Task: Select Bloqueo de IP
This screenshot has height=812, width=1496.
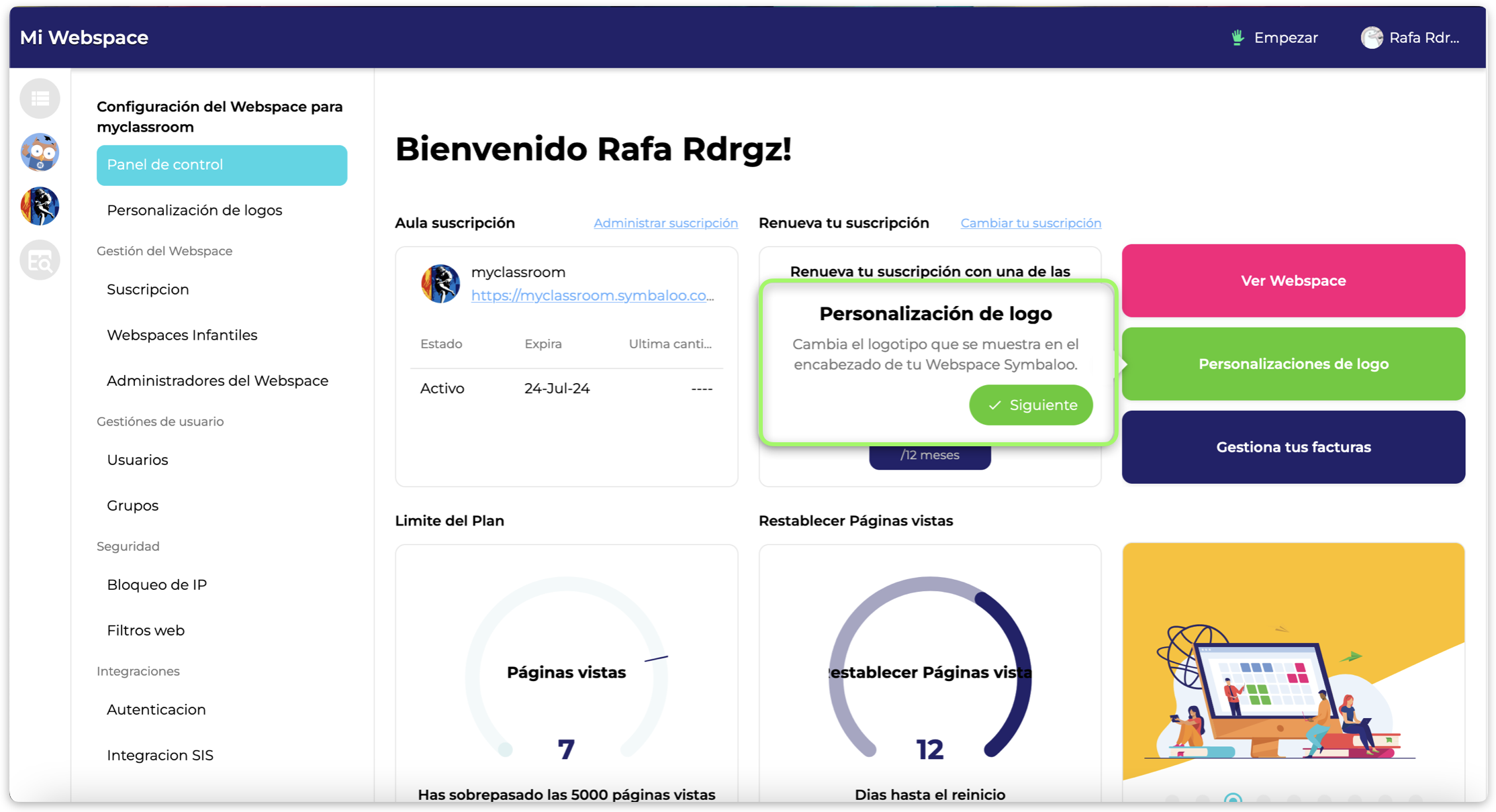Action: tap(156, 585)
